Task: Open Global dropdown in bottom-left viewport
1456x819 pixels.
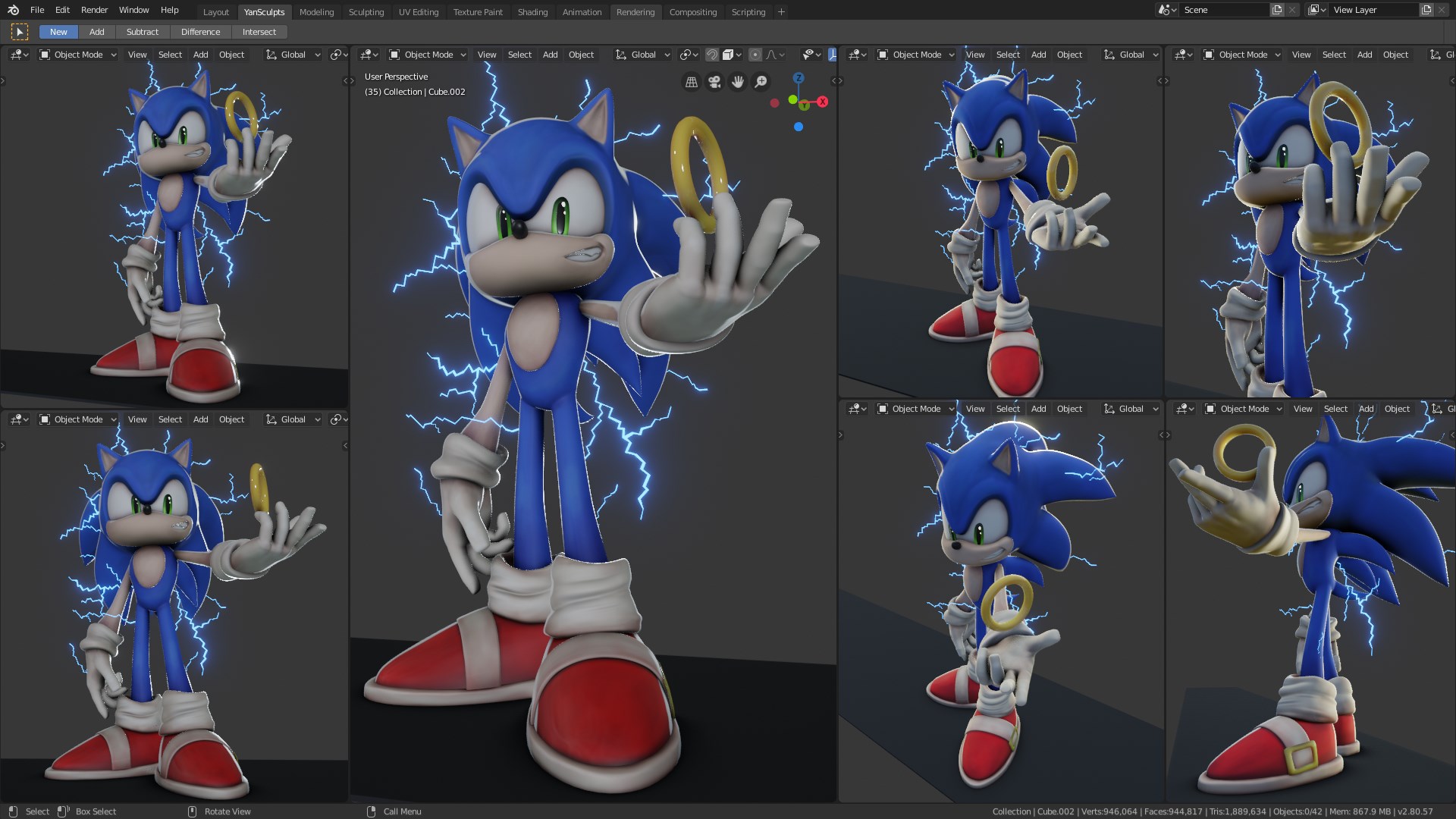Action: point(293,419)
